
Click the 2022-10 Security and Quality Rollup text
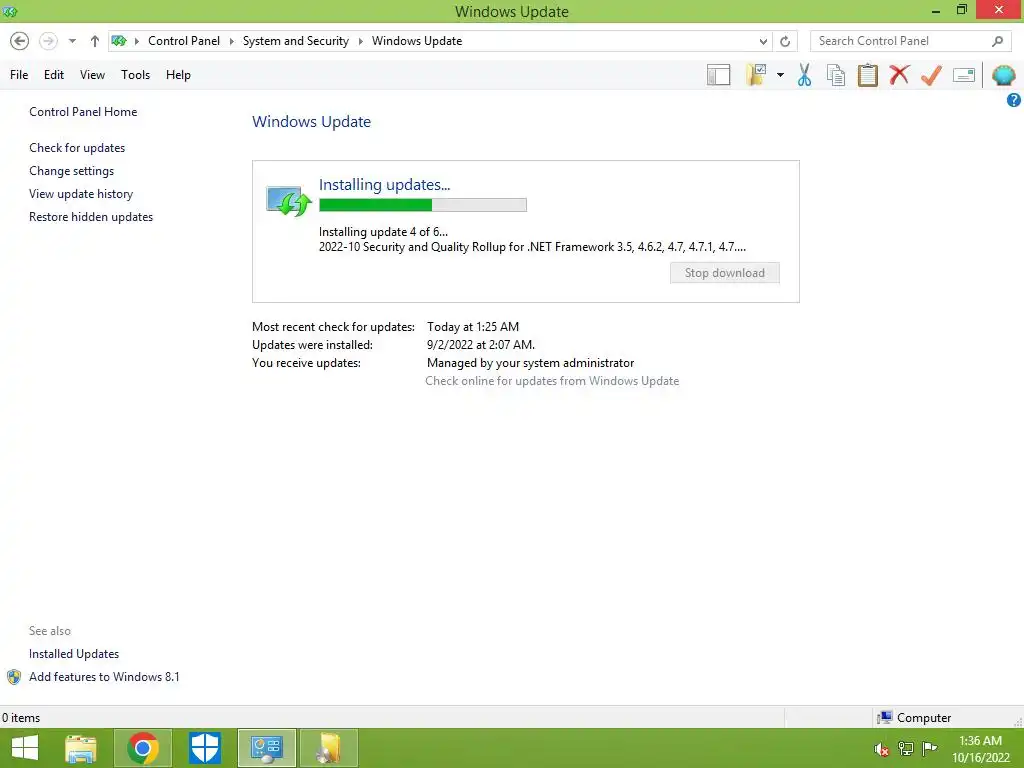(x=532, y=247)
